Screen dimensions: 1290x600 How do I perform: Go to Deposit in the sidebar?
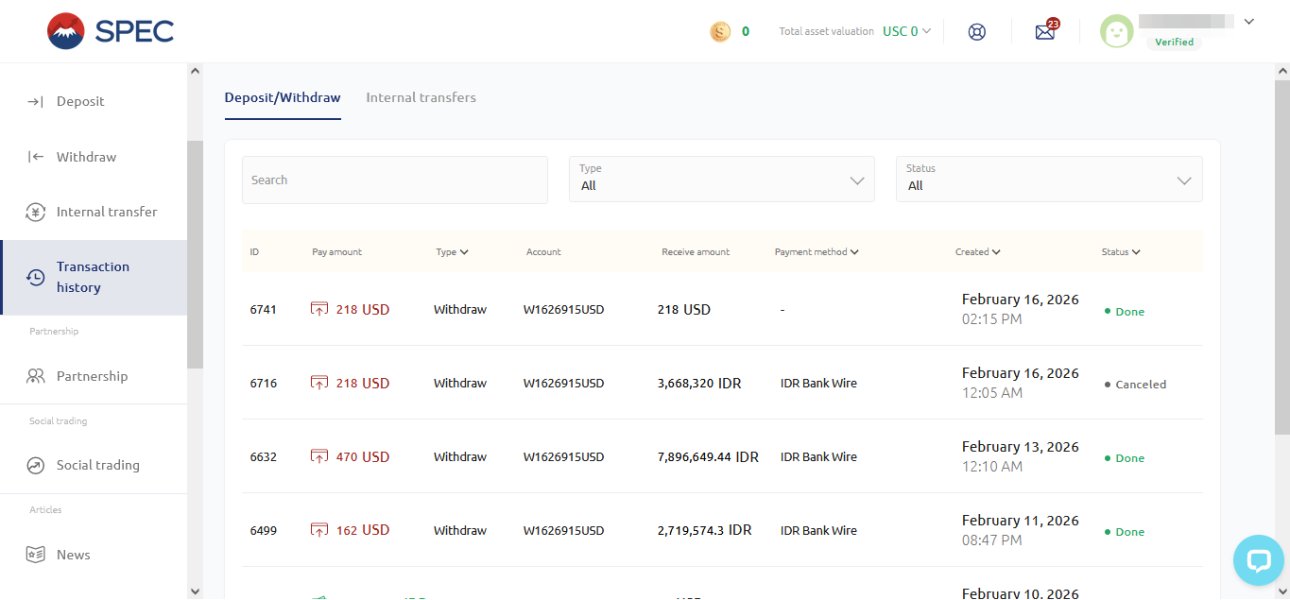(80, 101)
